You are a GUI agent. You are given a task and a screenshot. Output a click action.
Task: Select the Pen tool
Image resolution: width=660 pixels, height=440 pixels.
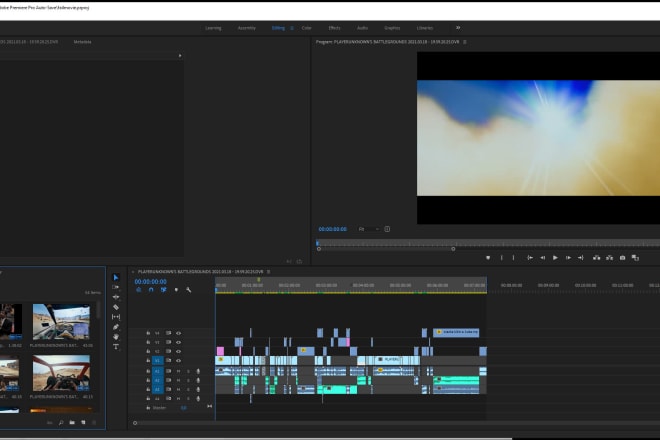point(116,327)
